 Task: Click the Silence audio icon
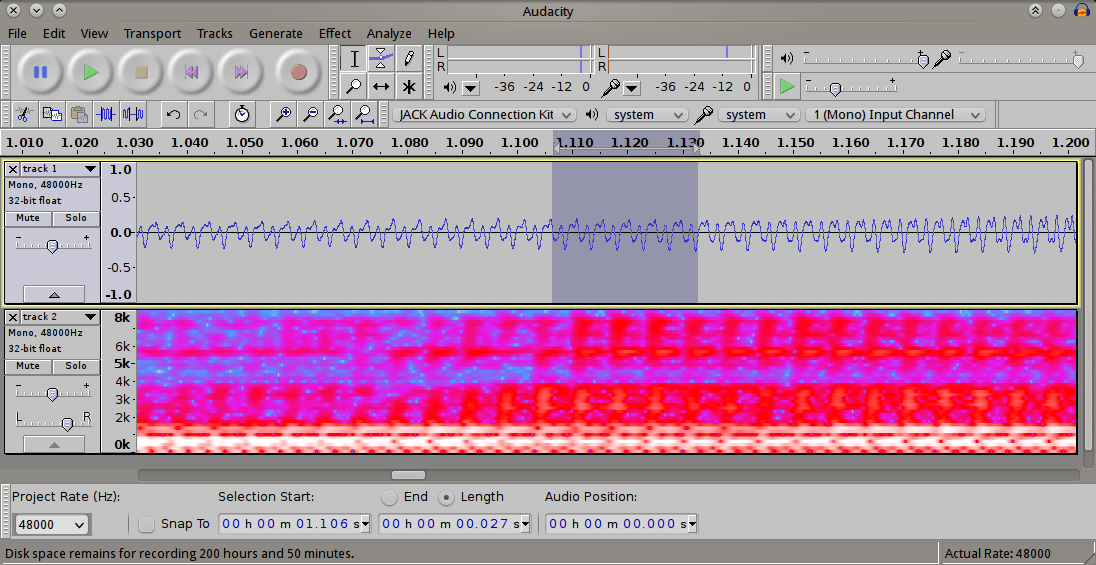click(x=133, y=114)
